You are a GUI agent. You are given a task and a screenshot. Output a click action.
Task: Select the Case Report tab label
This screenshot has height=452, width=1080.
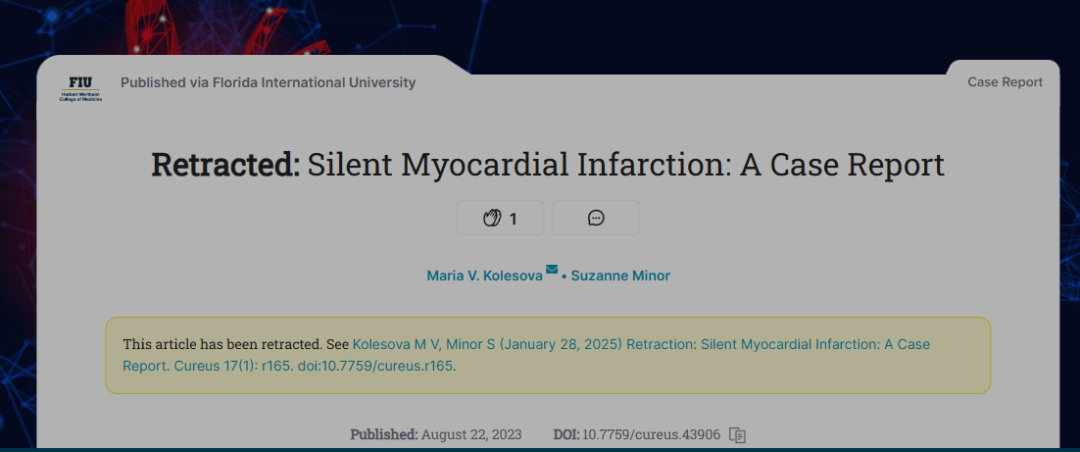pyautogui.click(x=1005, y=82)
